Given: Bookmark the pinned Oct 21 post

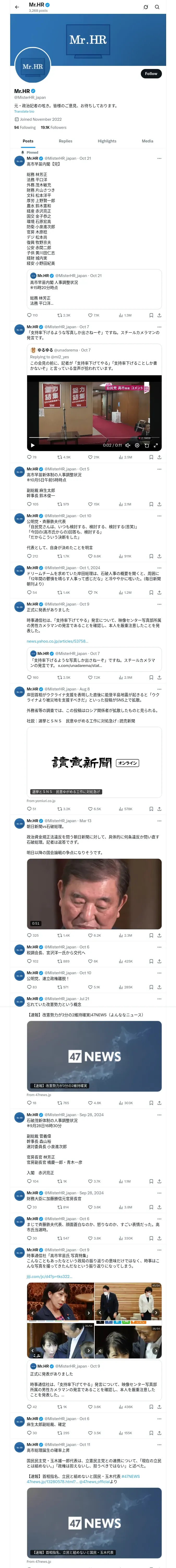Looking at the screenshot, I should [151, 315].
